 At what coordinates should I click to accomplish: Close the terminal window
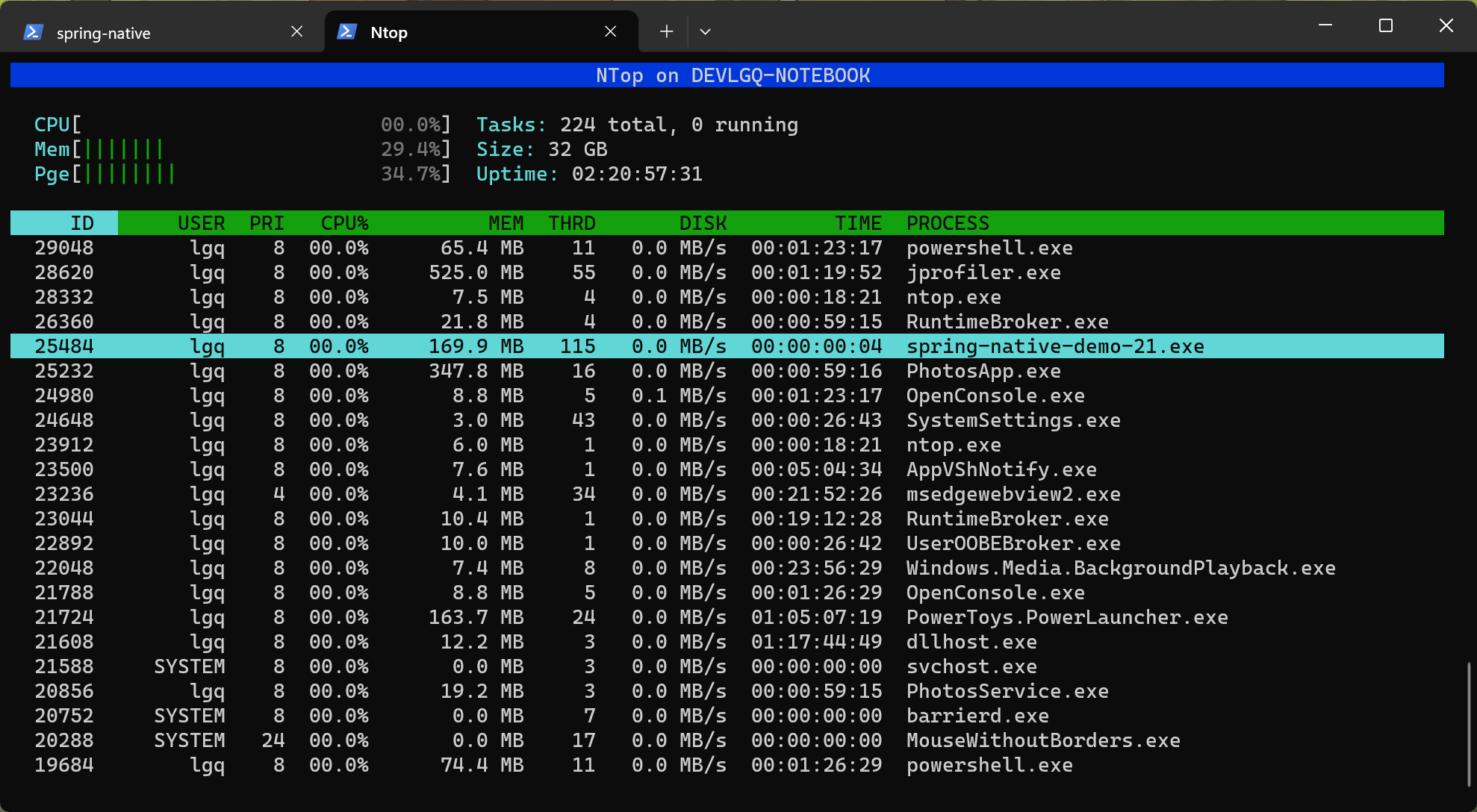coord(1446,25)
